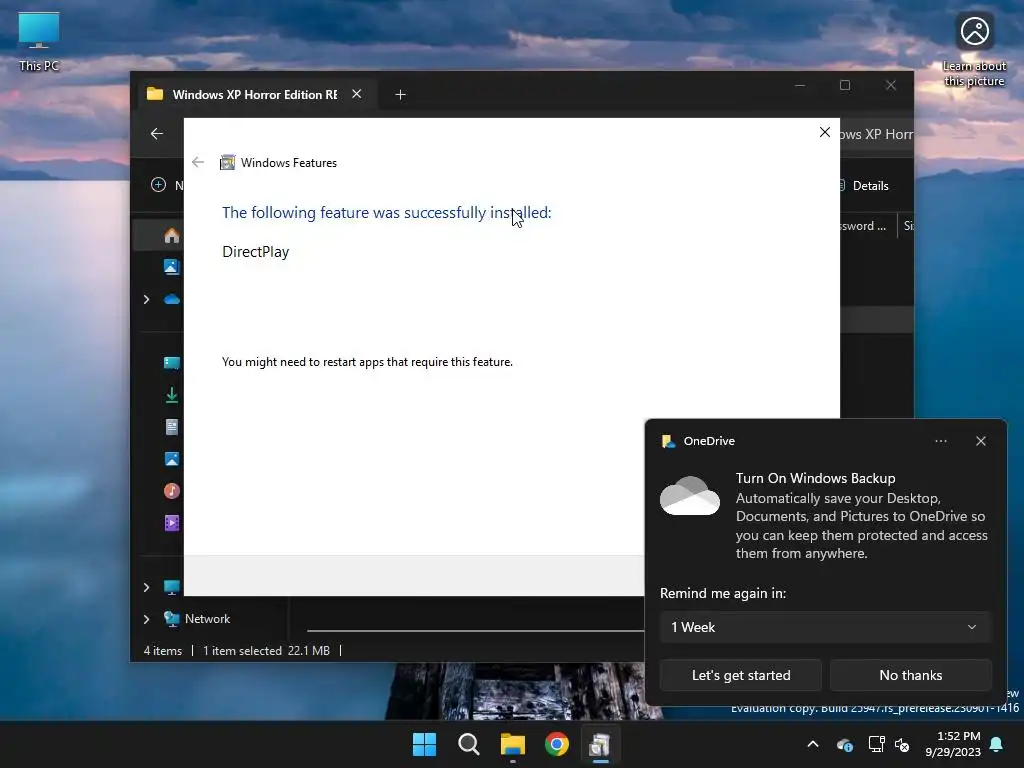Click Details button in Explorer
The height and width of the screenshot is (768, 1024).
(864, 185)
